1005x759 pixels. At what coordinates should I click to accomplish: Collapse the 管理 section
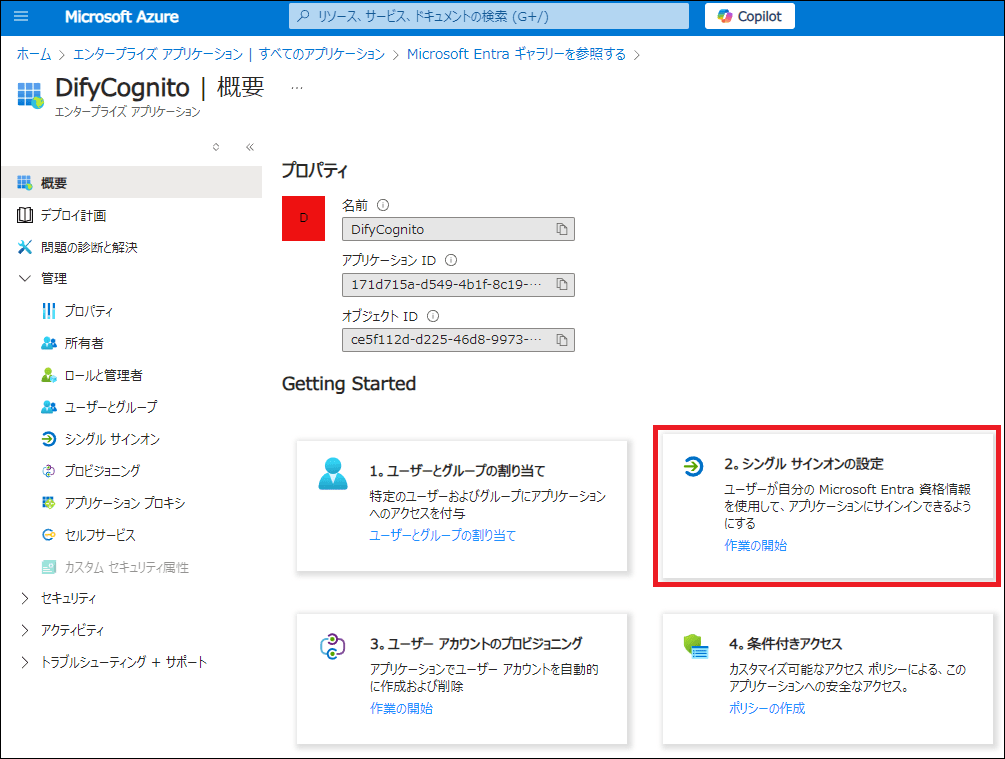coord(25,279)
